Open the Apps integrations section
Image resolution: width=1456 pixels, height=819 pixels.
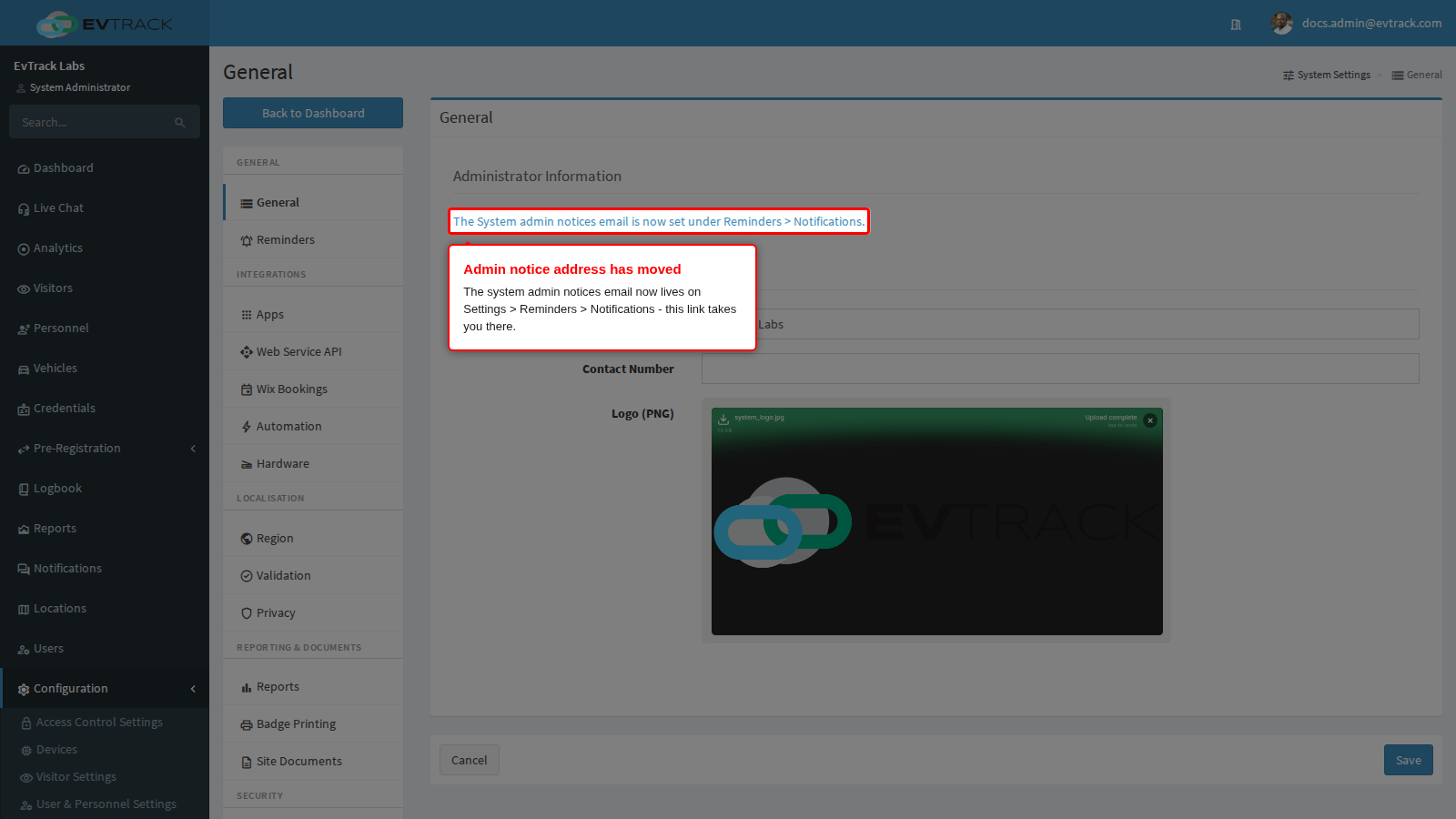(313, 315)
